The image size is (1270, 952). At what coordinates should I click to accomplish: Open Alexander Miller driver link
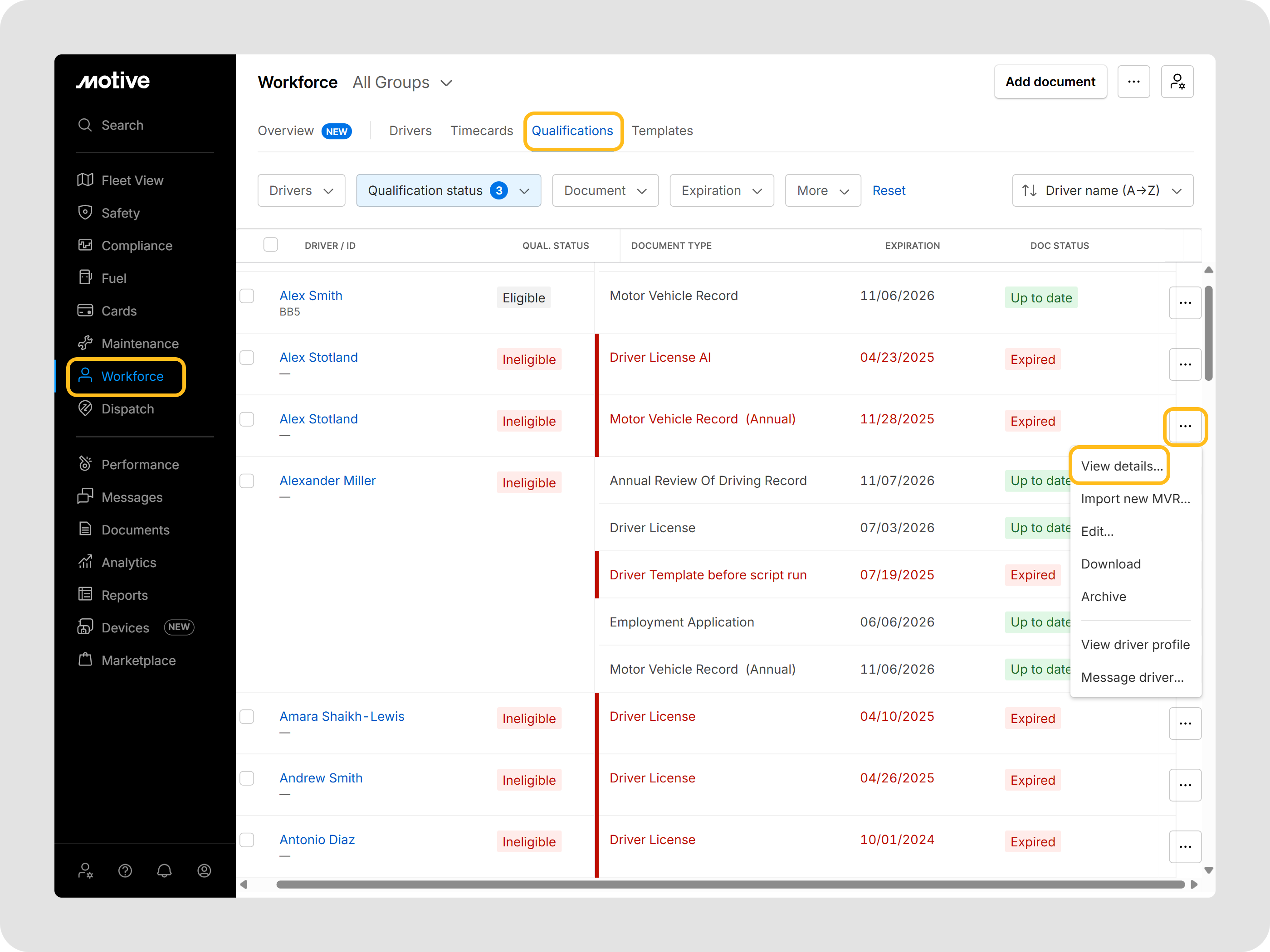327,481
